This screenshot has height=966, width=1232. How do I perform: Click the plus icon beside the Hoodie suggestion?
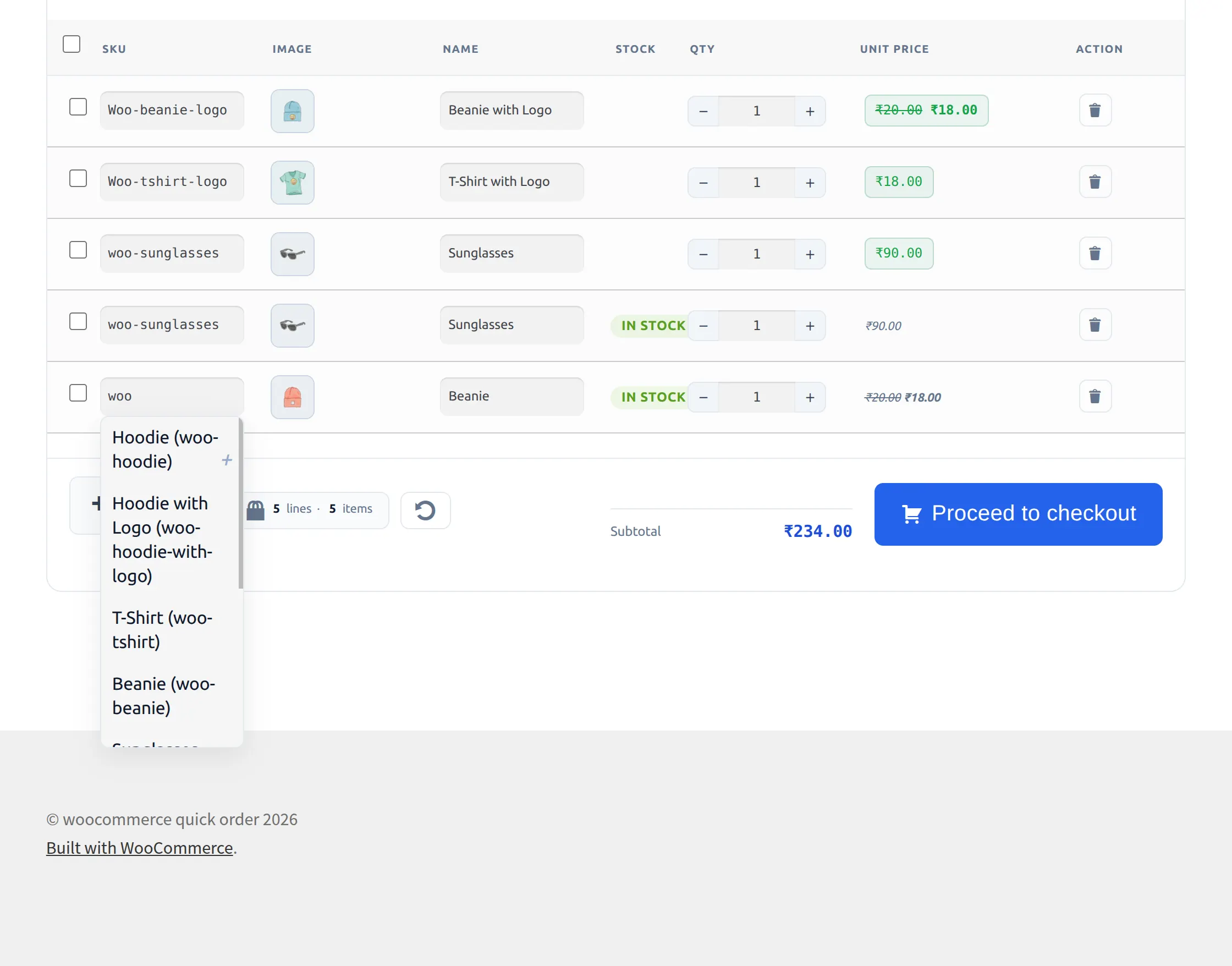(x=227, y=460)
